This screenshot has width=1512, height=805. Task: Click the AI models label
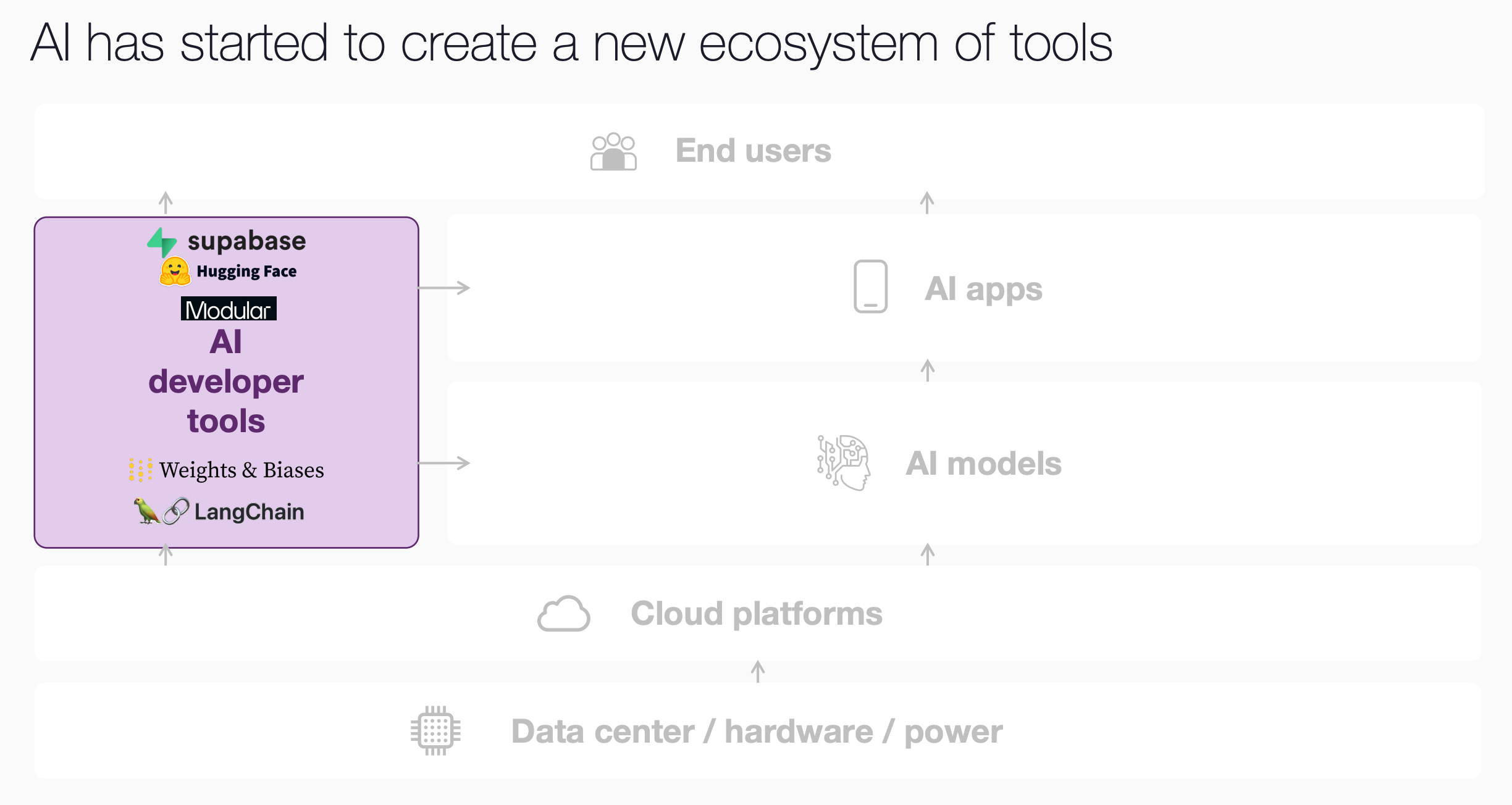pos(983,464)
